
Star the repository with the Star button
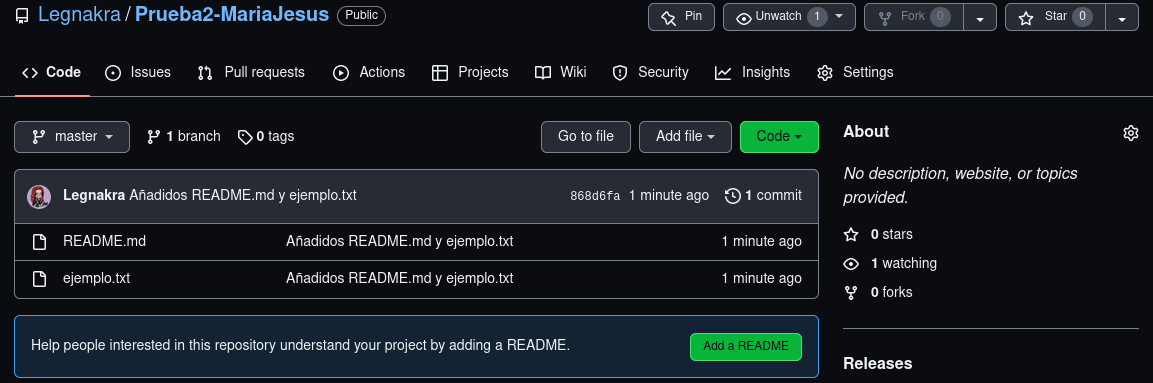pos(1055,17)
